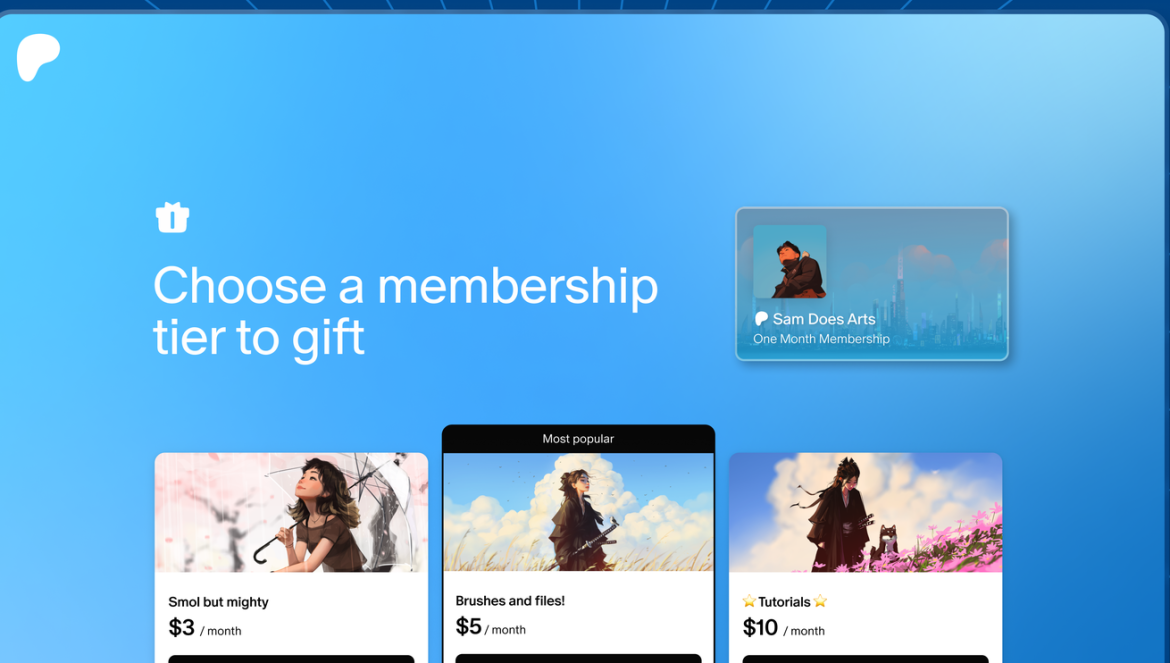Click the Most popular banner
Viewport: 1170px width, 663px height.
(578, 439)
